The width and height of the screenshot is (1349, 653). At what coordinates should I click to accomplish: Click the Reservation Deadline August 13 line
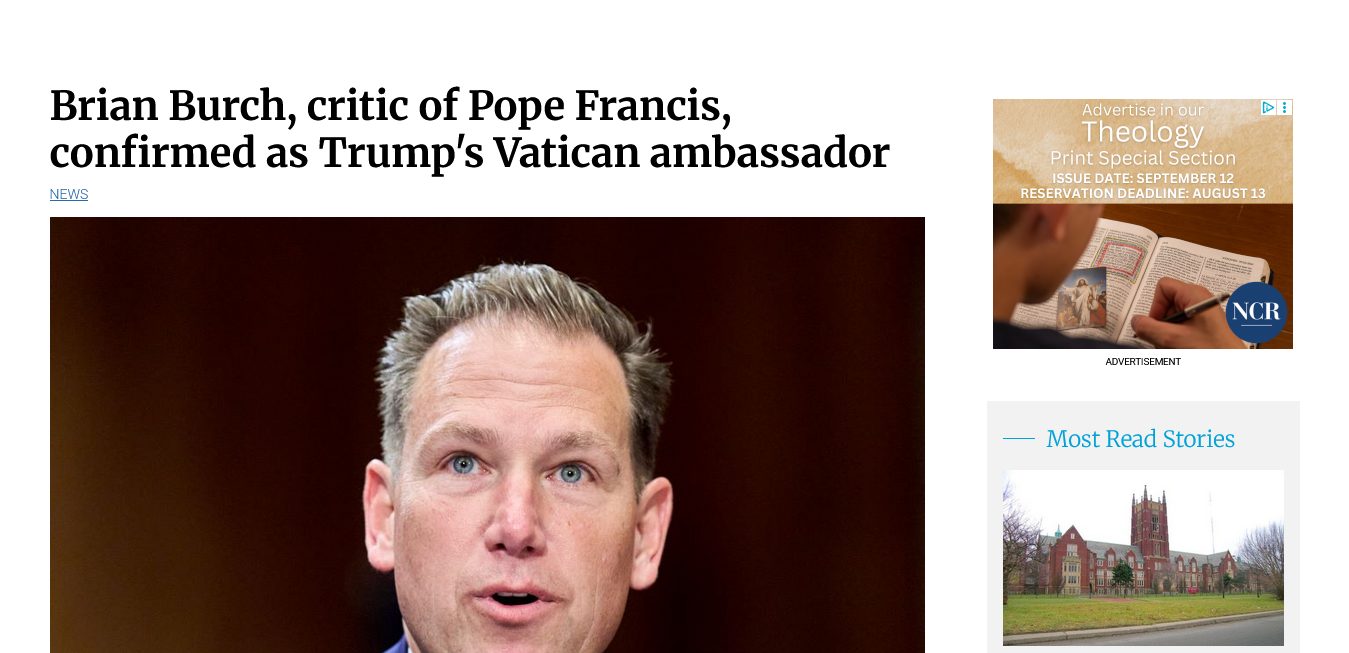point(1143,192)
